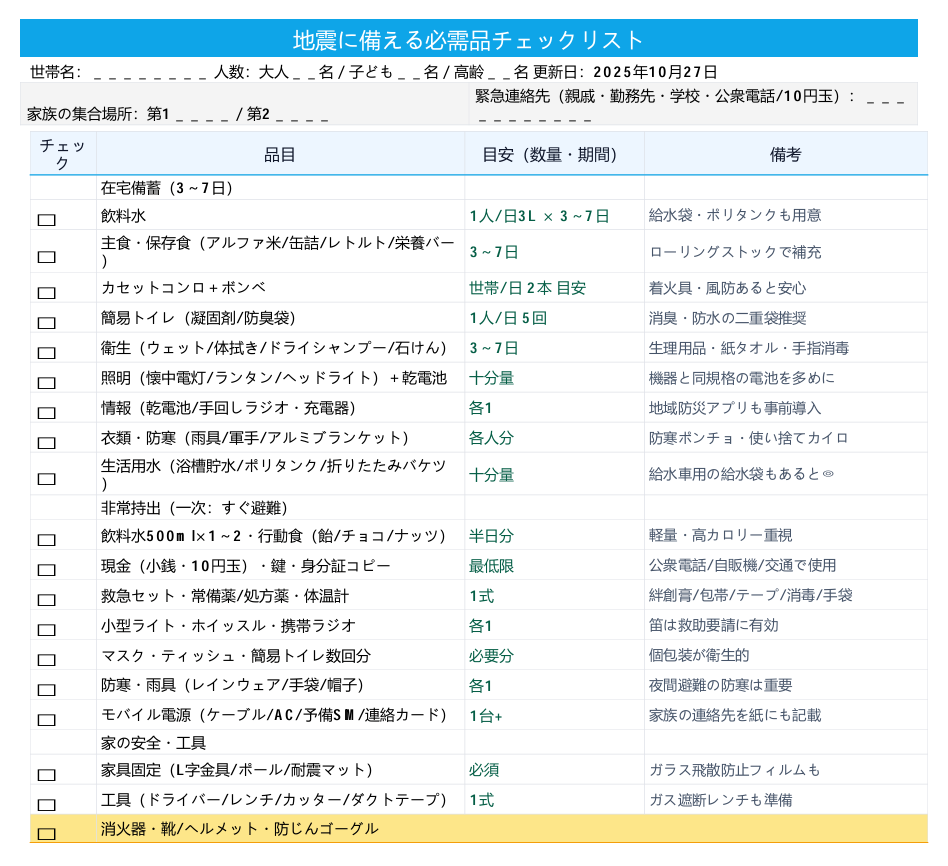The image size is (948, 866).
Task: Check the モバイル電源 row checkbox
Action: click(46, 720)
